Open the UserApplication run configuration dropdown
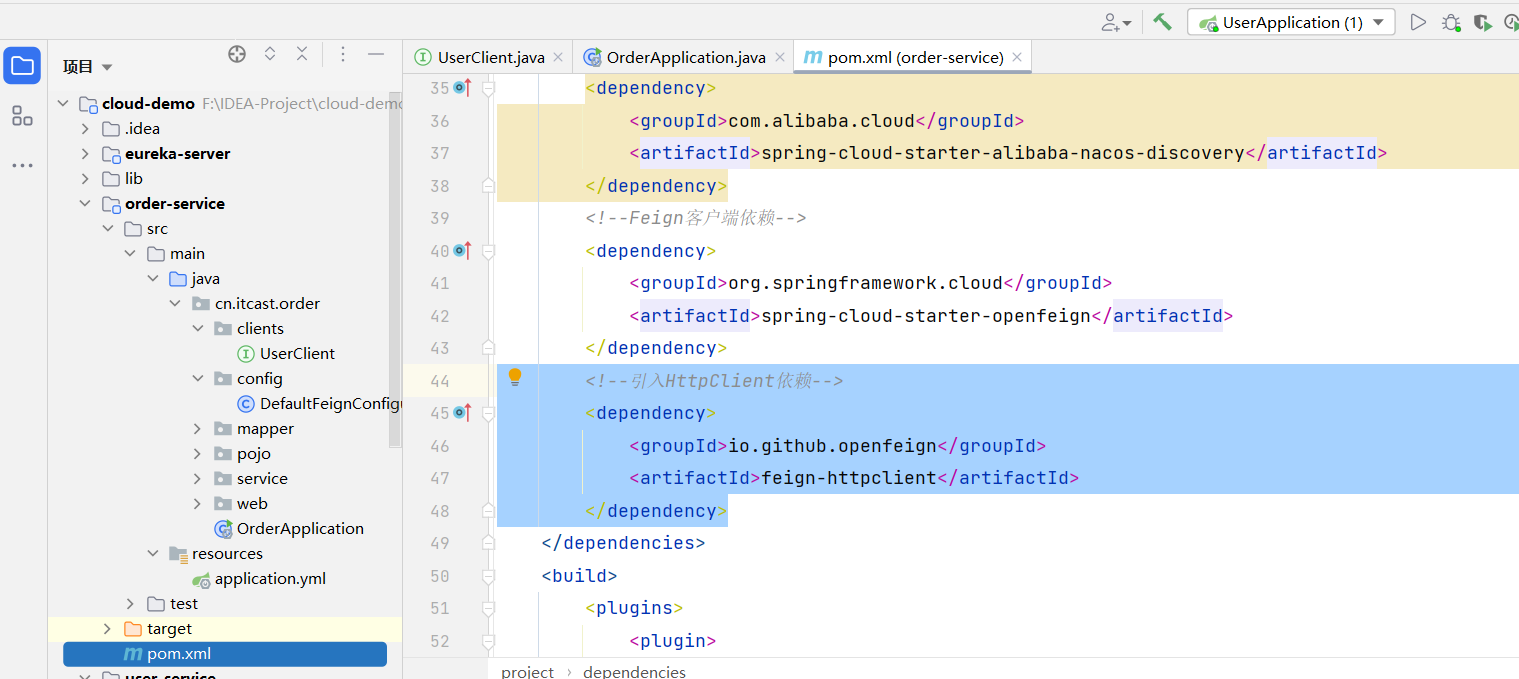Viewport: 1519px width, 679px height. point(1291,22)
